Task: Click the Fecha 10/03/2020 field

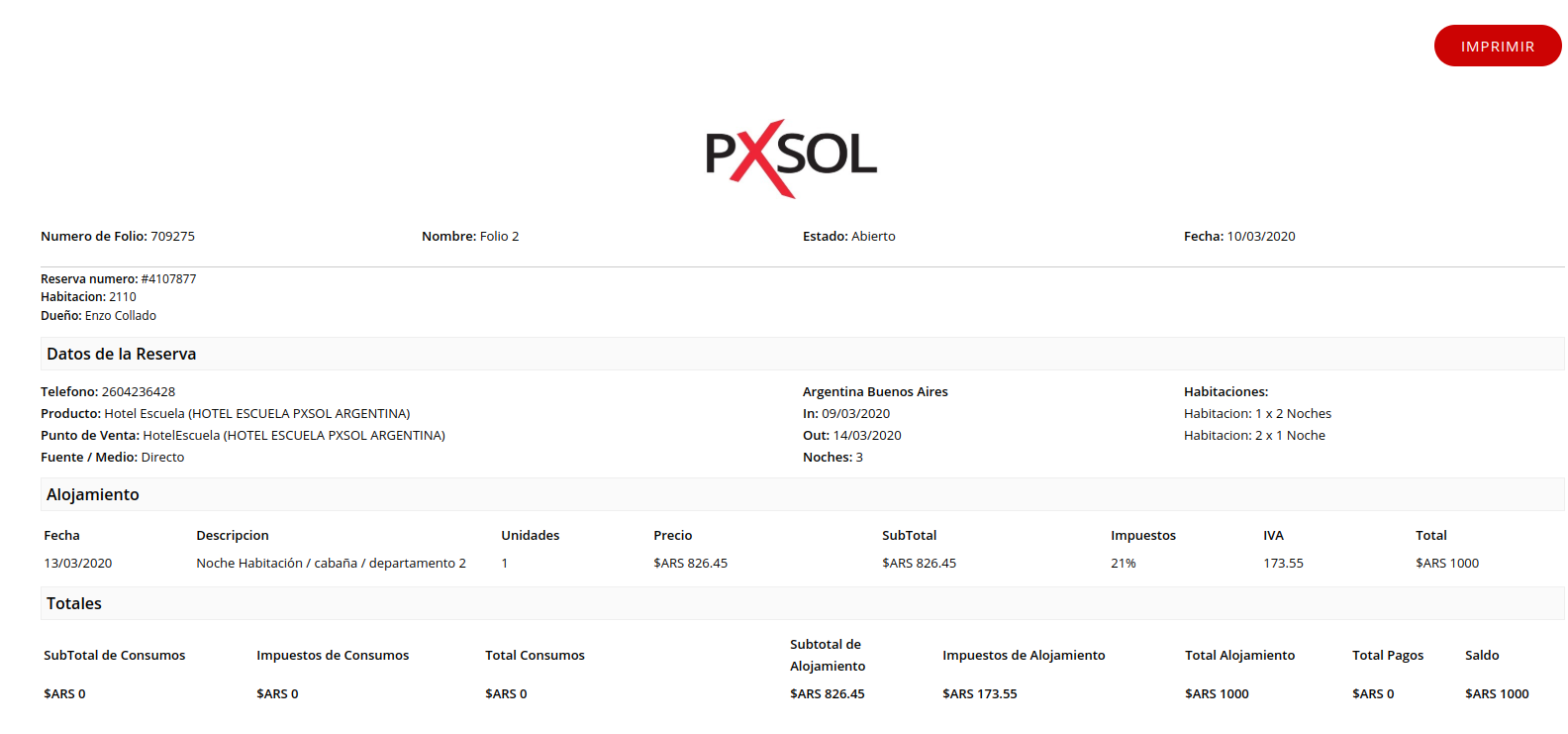Action: [x=1238, y=237]
